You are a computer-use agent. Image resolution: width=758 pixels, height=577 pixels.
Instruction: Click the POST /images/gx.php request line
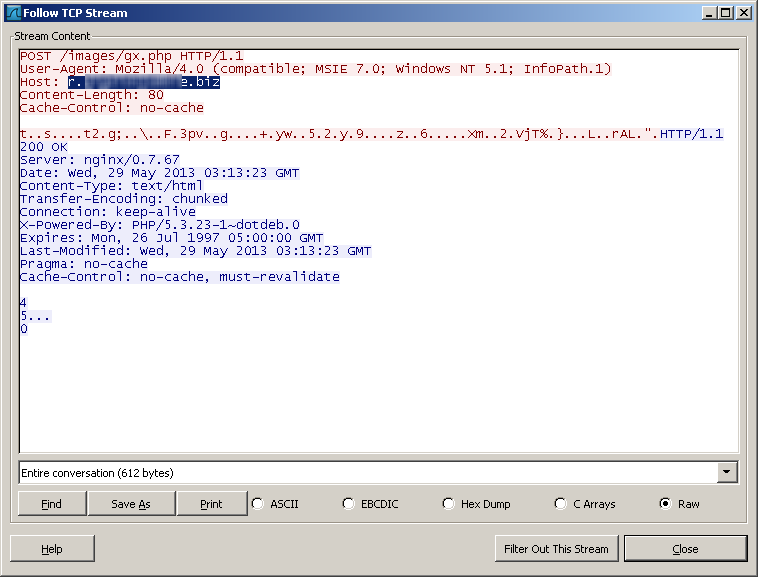131,56
